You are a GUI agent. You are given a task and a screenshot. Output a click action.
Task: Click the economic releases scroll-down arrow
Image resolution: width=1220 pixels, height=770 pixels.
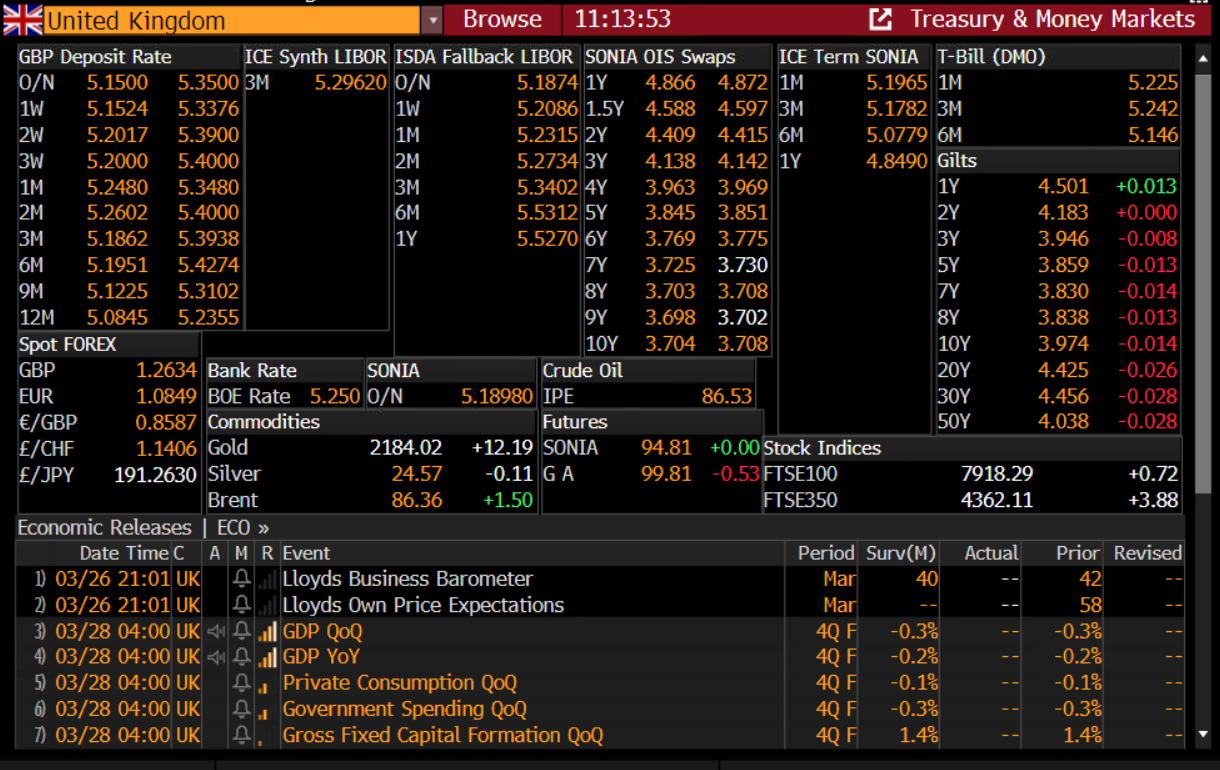1203,735
